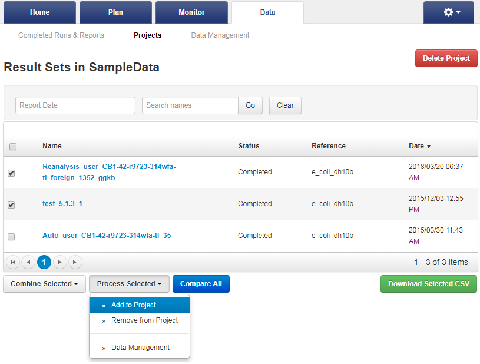The width and height of the screenshot is (480, 364).
Task: Collapse the Process Selected dropdown
Action: pos(129,284)
